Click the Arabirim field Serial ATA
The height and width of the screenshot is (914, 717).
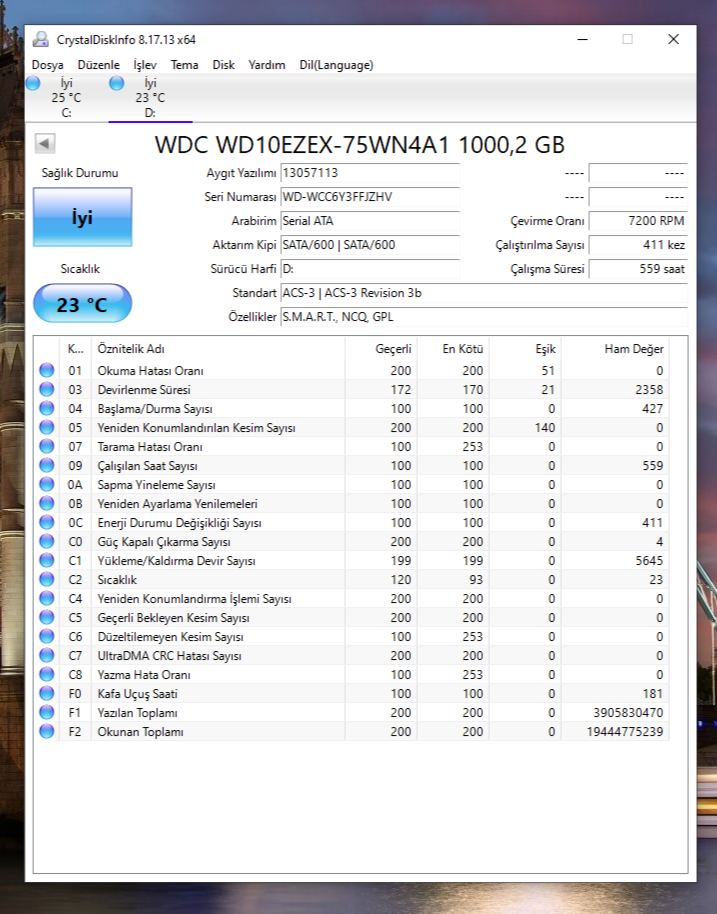pos(370,221)
